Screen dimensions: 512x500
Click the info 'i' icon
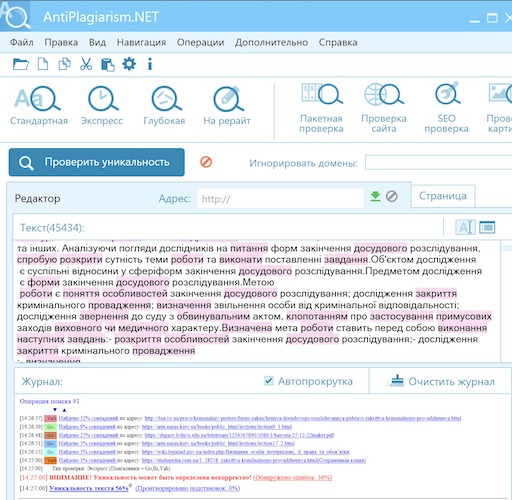click(x=150, y=64)
